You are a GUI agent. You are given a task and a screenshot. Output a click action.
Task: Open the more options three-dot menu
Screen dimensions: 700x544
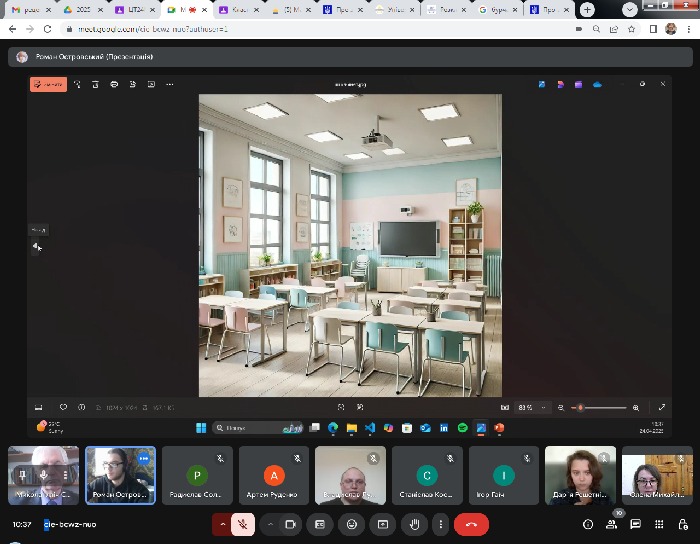click(x=440, y=524)
